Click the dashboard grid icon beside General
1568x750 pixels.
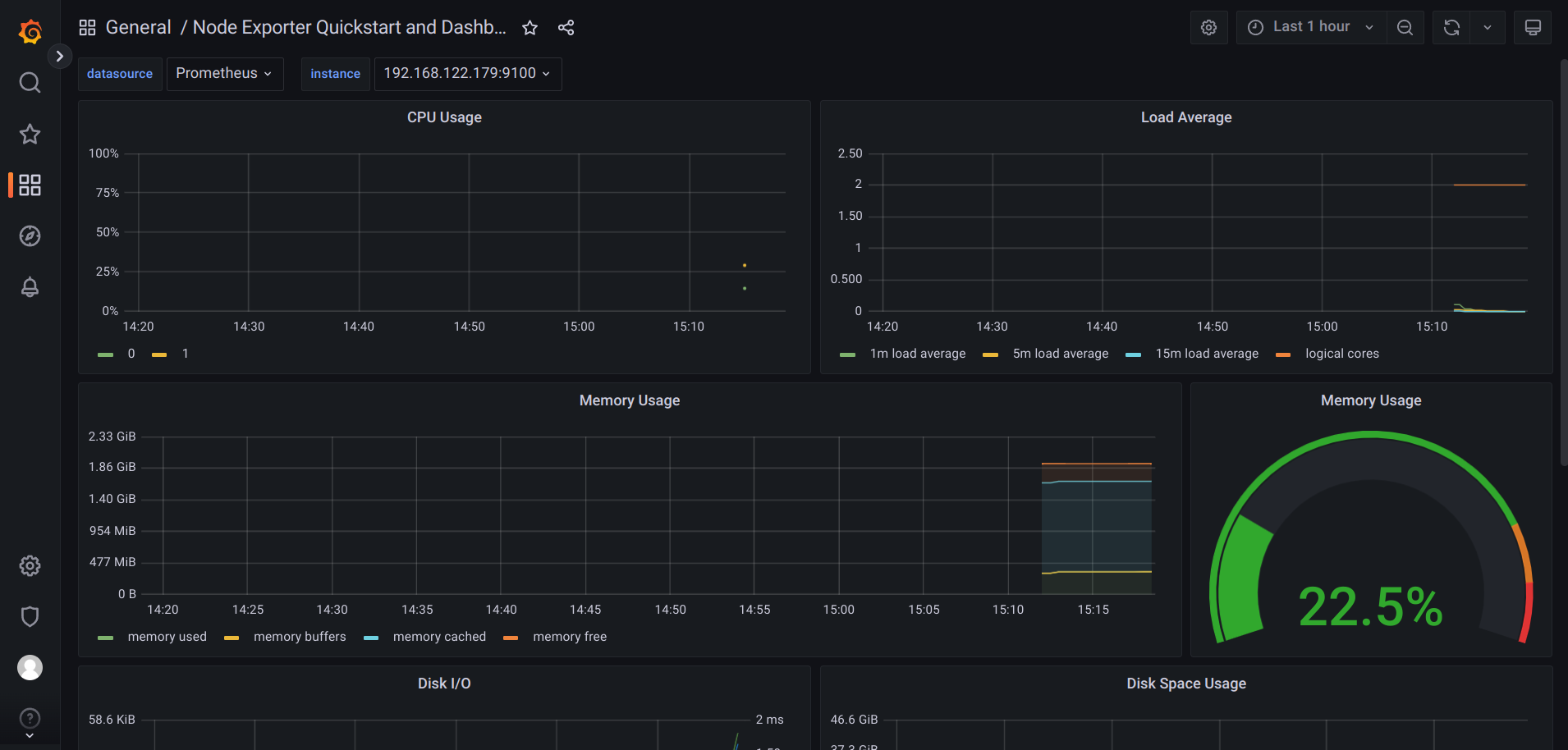point(87,27)
